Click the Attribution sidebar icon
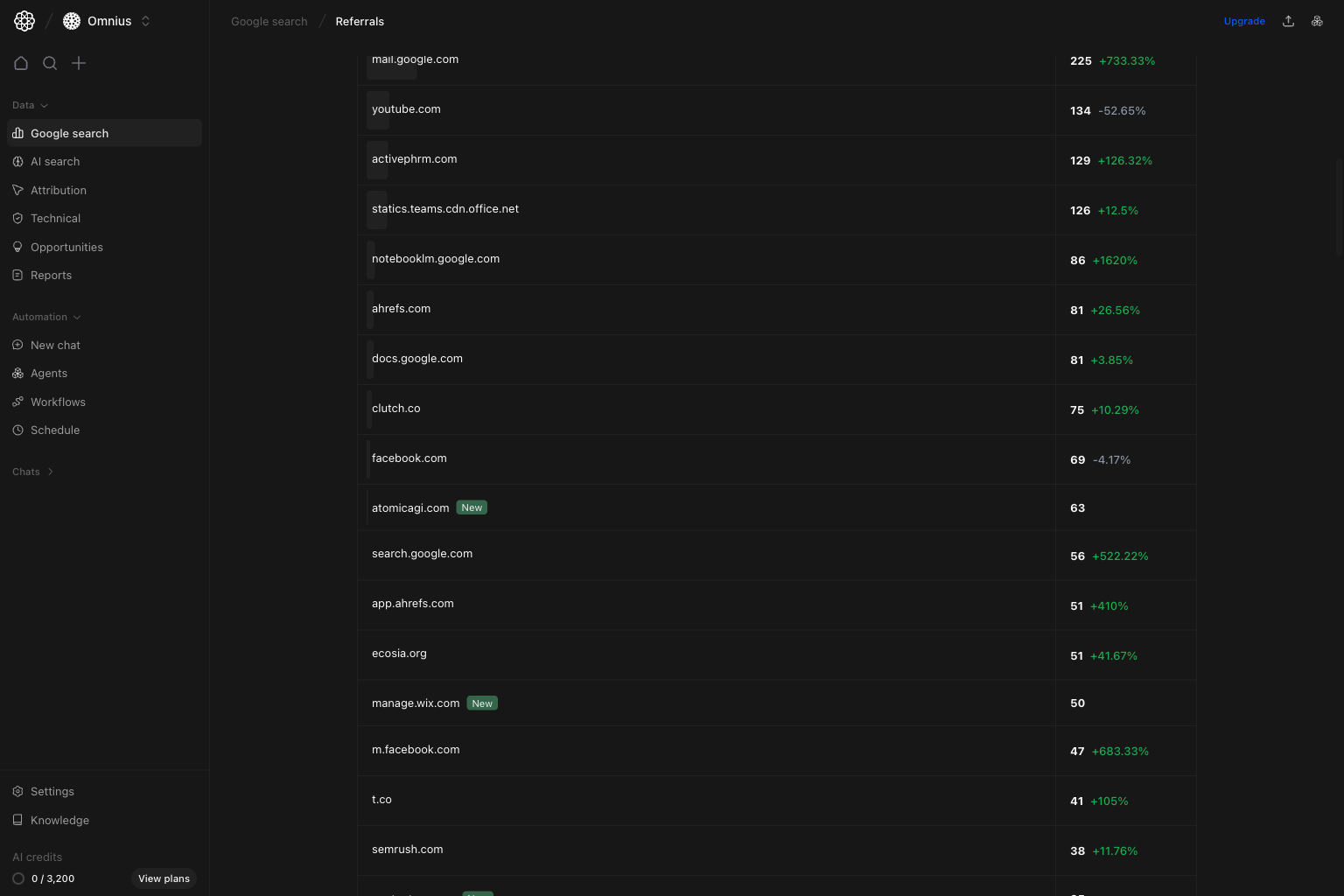 coord(17,190)
